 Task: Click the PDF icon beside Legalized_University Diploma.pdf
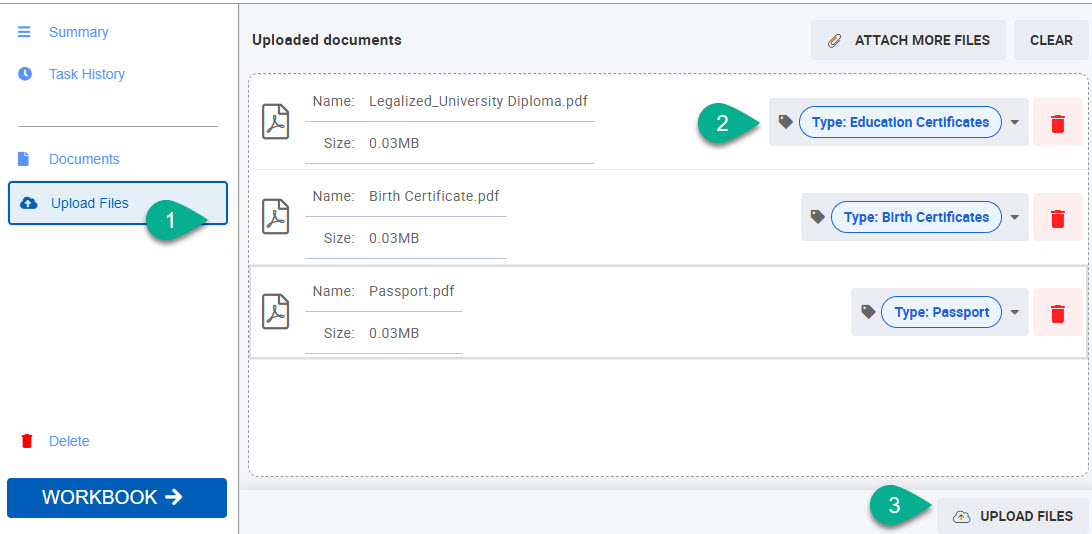275,122
